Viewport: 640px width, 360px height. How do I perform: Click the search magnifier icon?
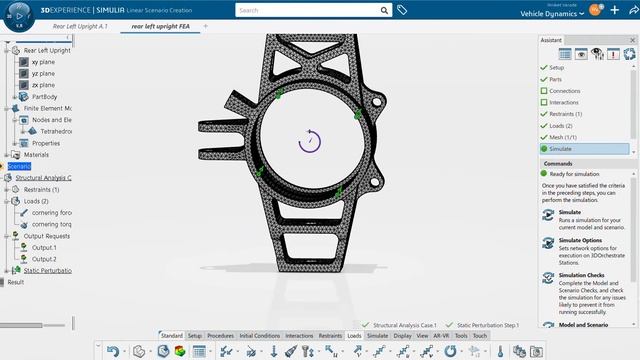pos(384,11)
